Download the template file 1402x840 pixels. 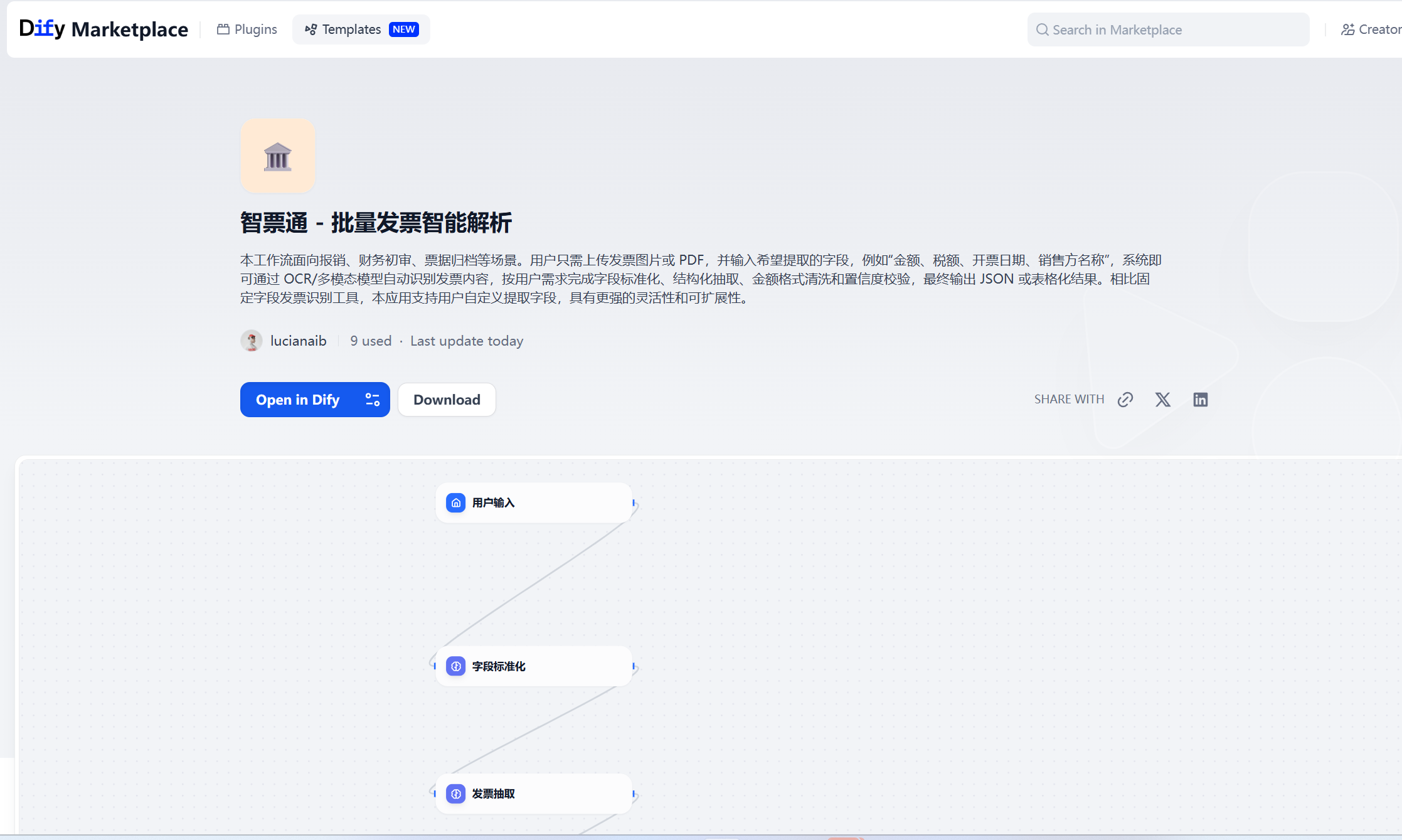[447, 400]
